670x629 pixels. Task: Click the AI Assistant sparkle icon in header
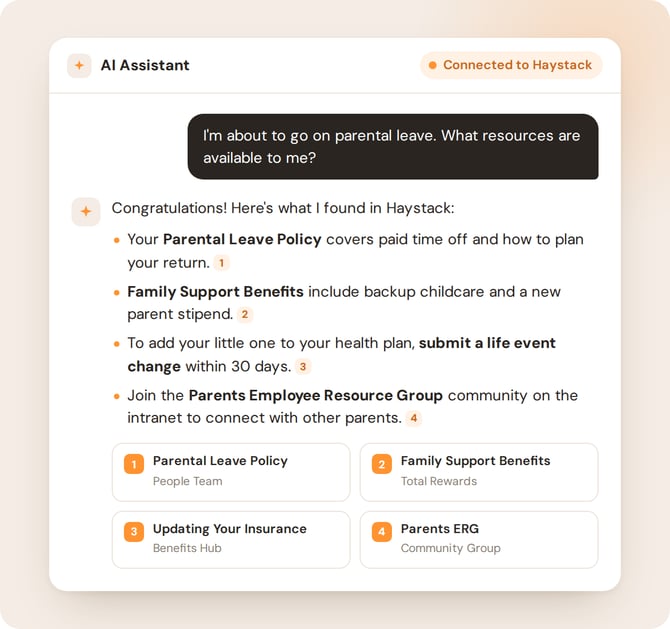click(x=79, y=65)
